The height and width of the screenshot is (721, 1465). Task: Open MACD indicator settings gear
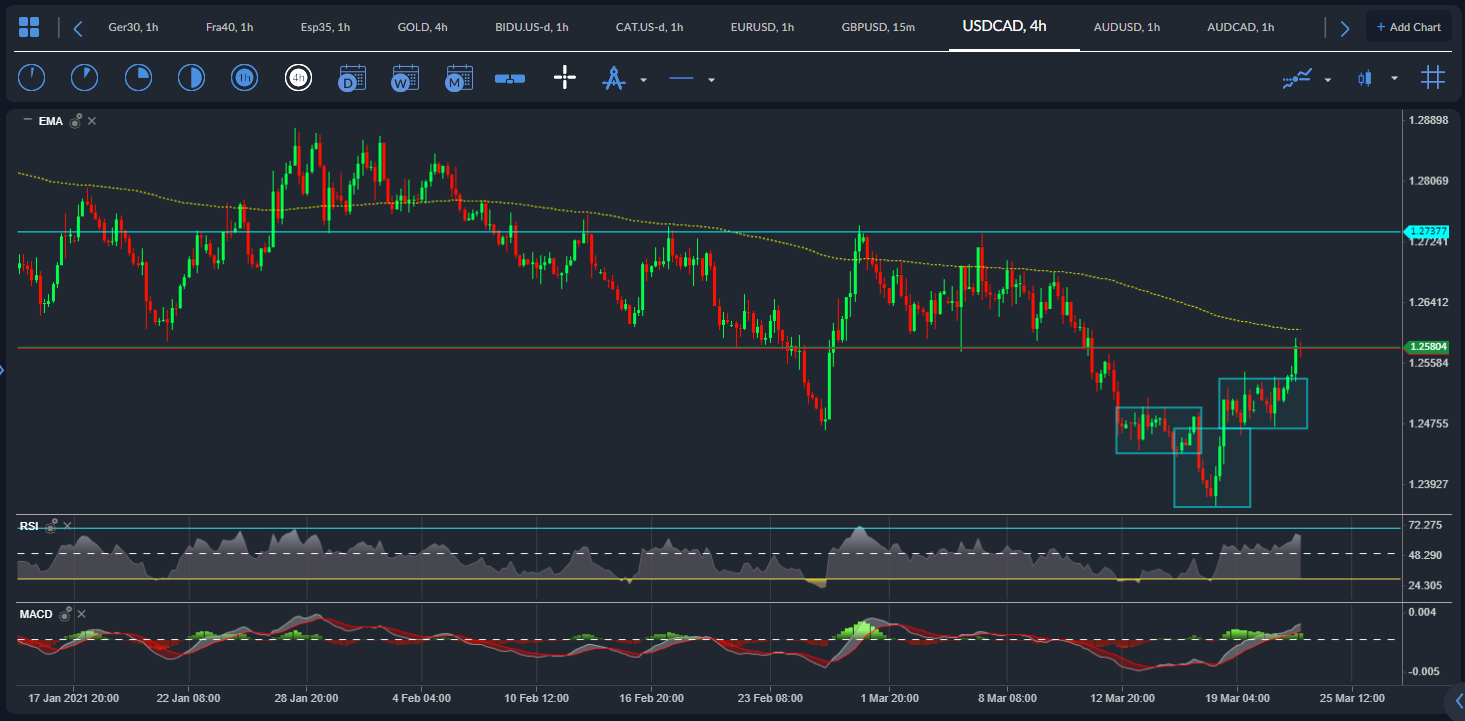(x=65, y=613)
